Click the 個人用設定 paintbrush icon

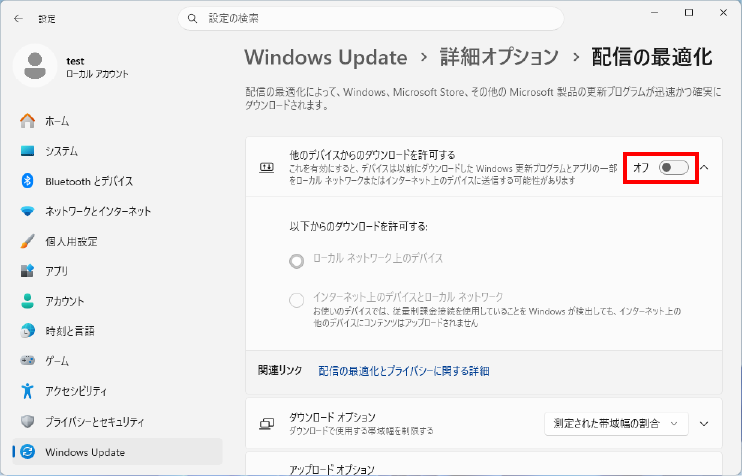click(27, 241)
